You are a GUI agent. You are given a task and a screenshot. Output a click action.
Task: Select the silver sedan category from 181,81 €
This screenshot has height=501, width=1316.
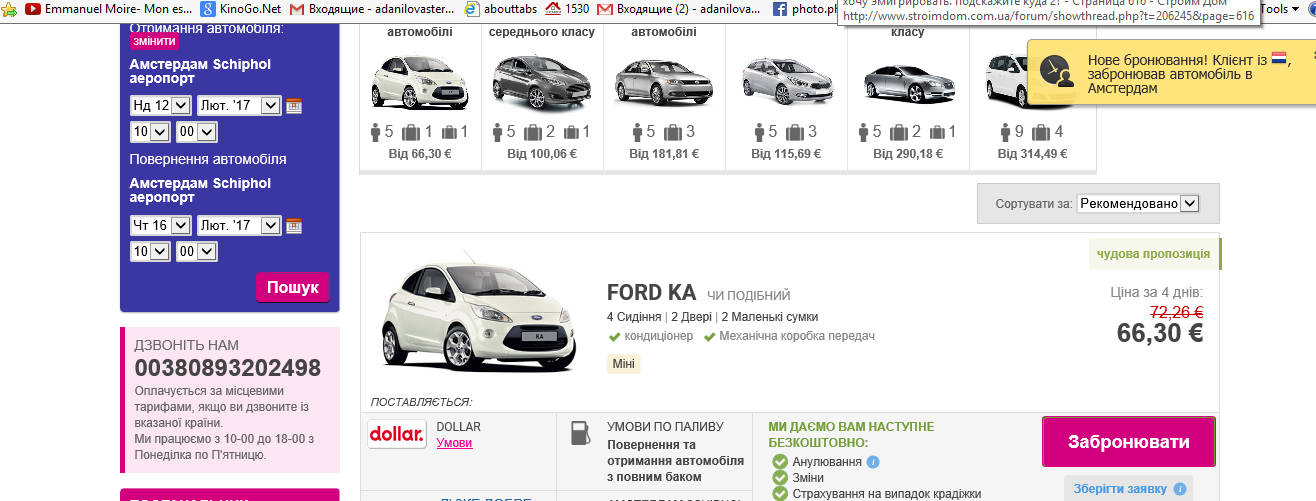pos(664,82)
